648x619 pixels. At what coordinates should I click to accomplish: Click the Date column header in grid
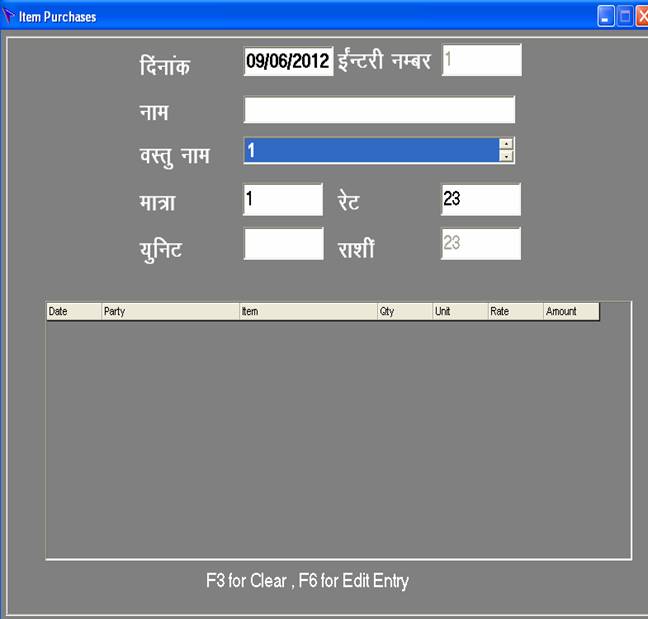[x=73, y=312]
